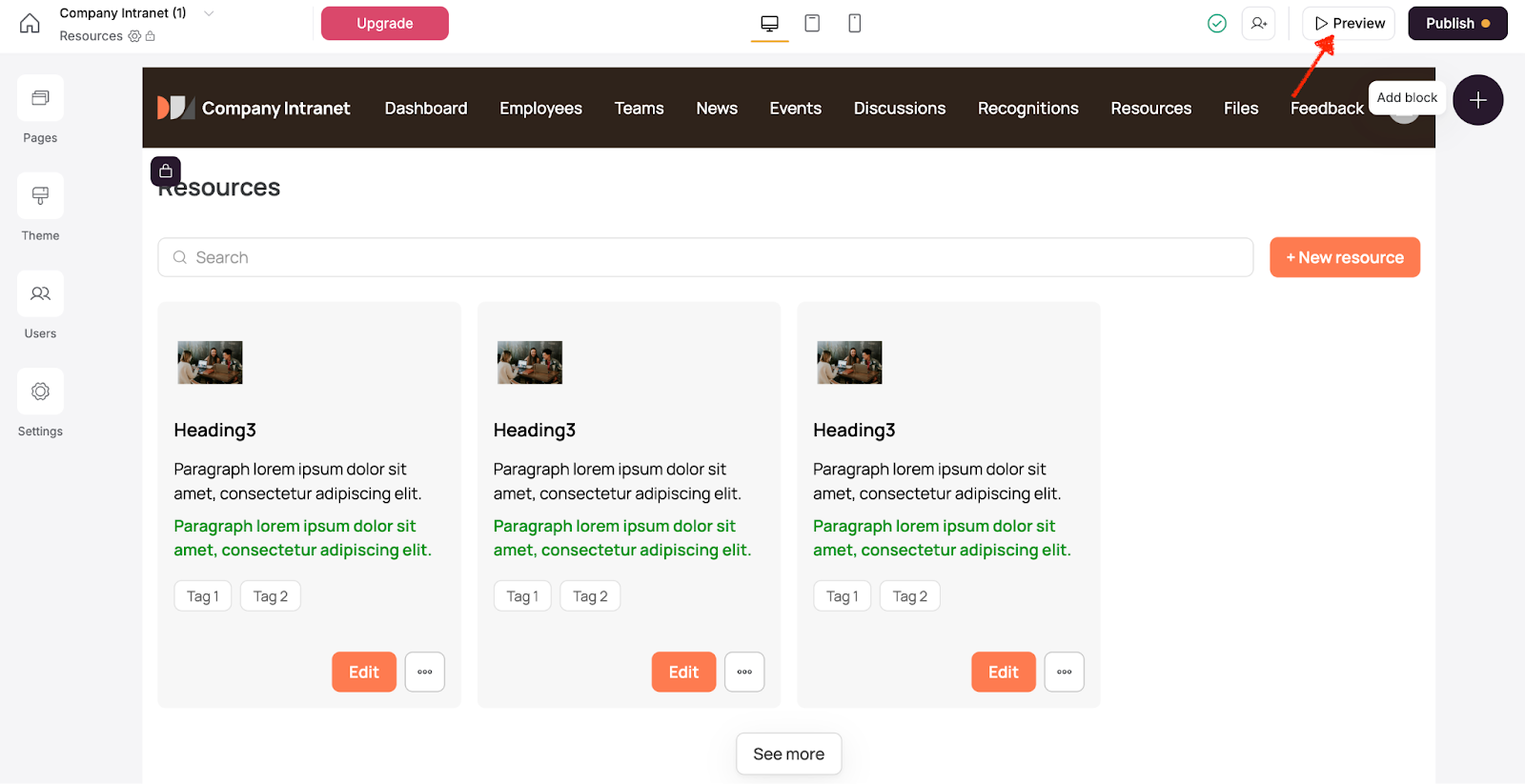
Task: Open the Discussions nav item
Action: pyautogui.click(x=900, y=109)
